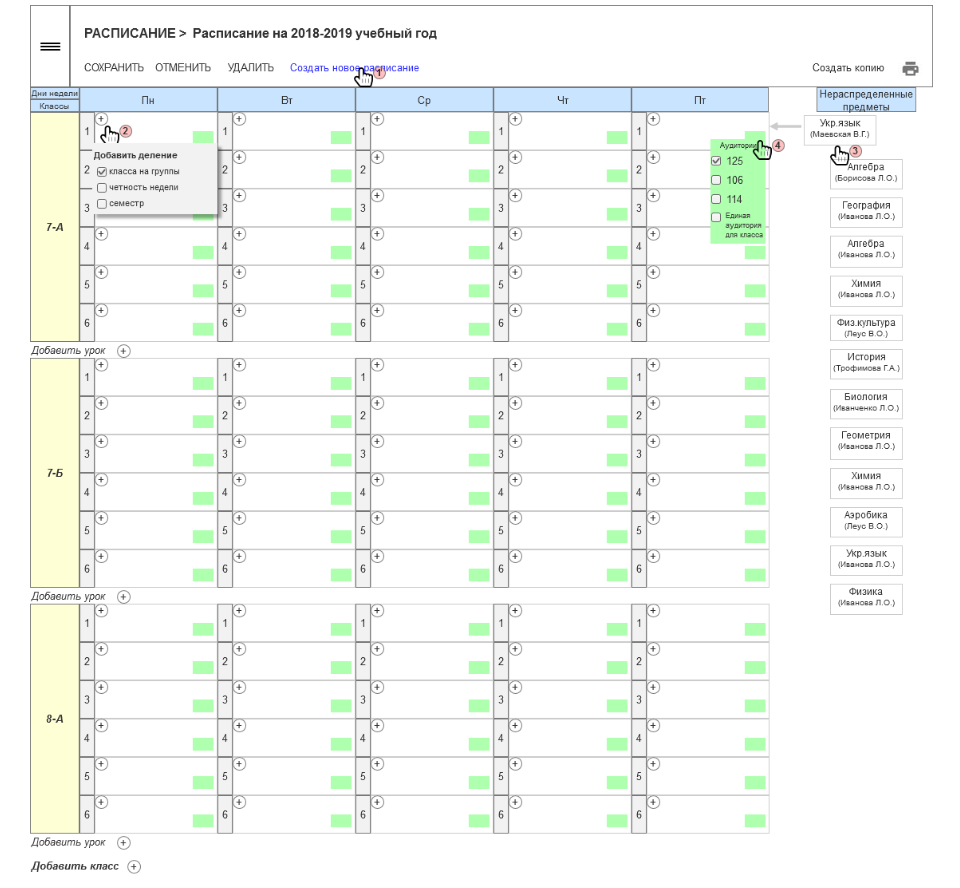Viewport: 960px width, 888px height.
Task: Click plus icon in 7-Б Tuesday lesson 3
Action: [240, 442]
